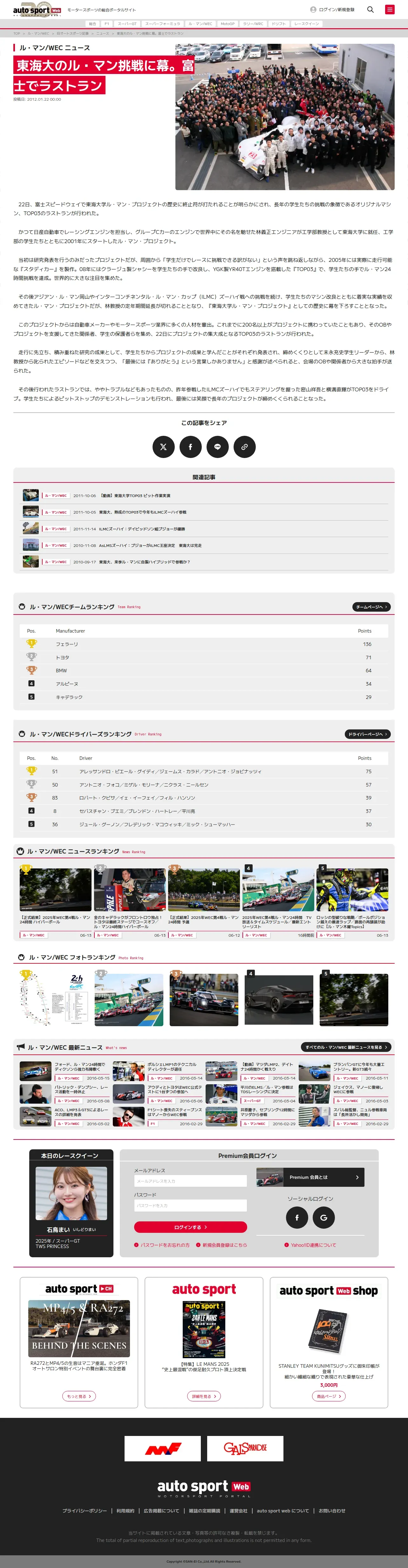Log in with Facebook social icon
The width and height of the screenshot is (408, 1568).
(297, 1217)
